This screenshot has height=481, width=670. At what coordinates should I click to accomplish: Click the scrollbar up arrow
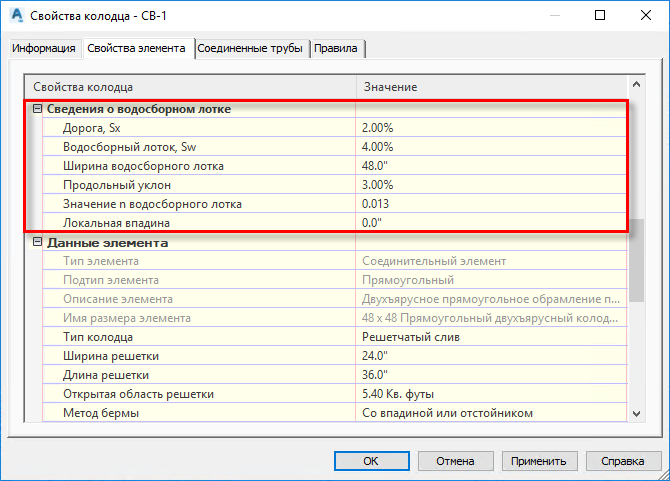(636, 85)
